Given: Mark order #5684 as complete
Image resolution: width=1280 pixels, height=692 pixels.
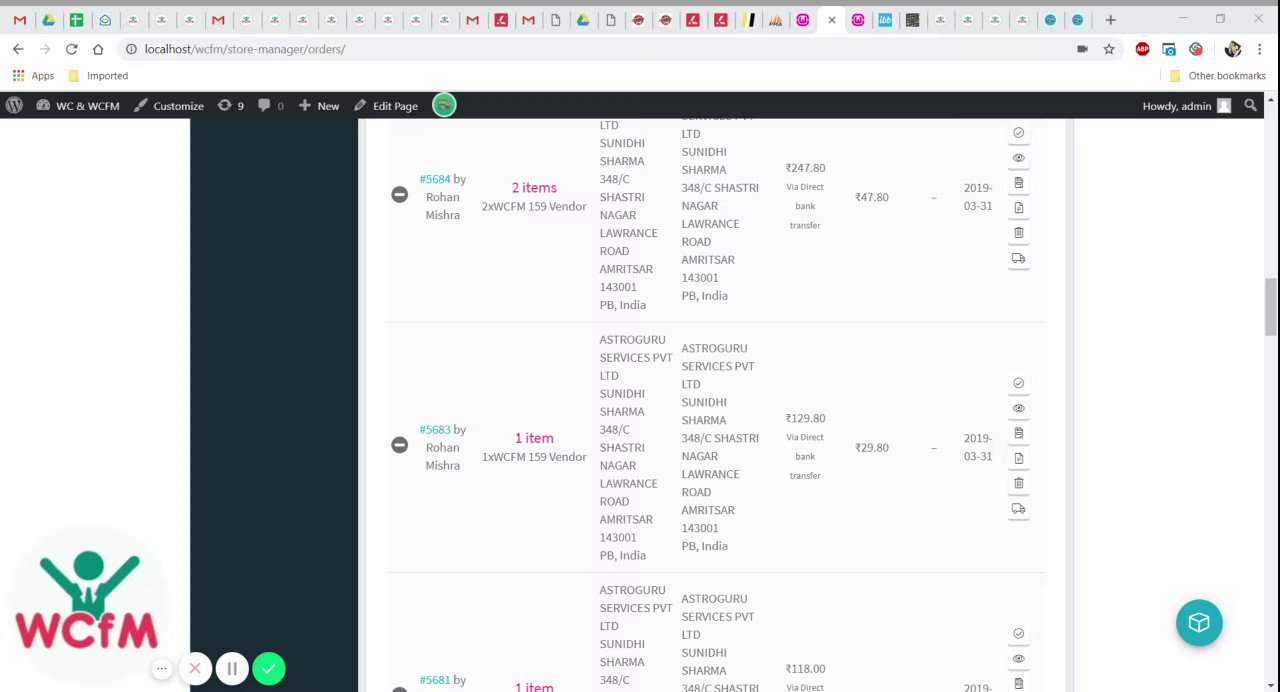Looking at the screenshot, I should (1018, 133).
